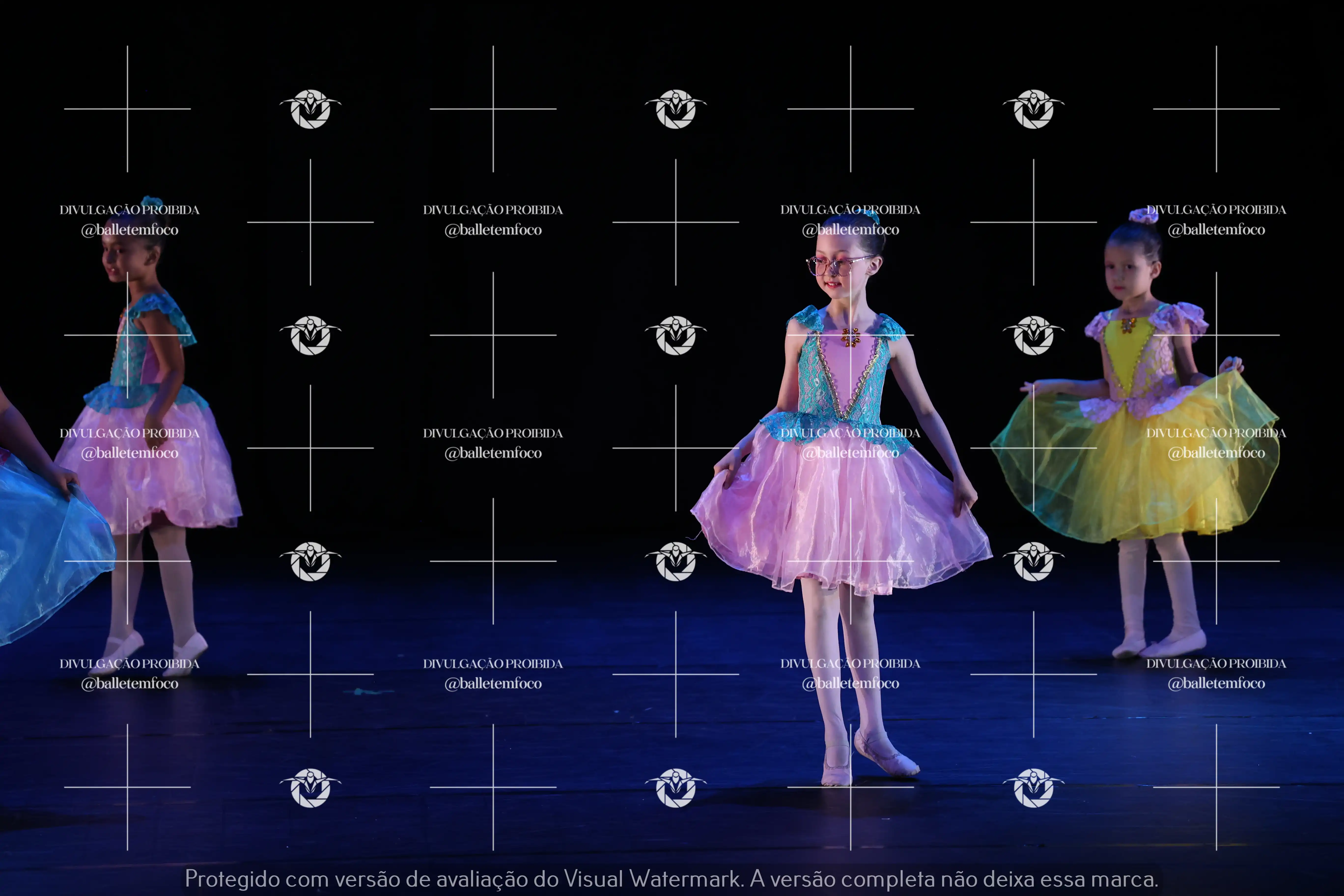This screenshot has height=896, width=1344.
Task: Click the gold flower brooch on the teal bodice
Action: point(850,337)
